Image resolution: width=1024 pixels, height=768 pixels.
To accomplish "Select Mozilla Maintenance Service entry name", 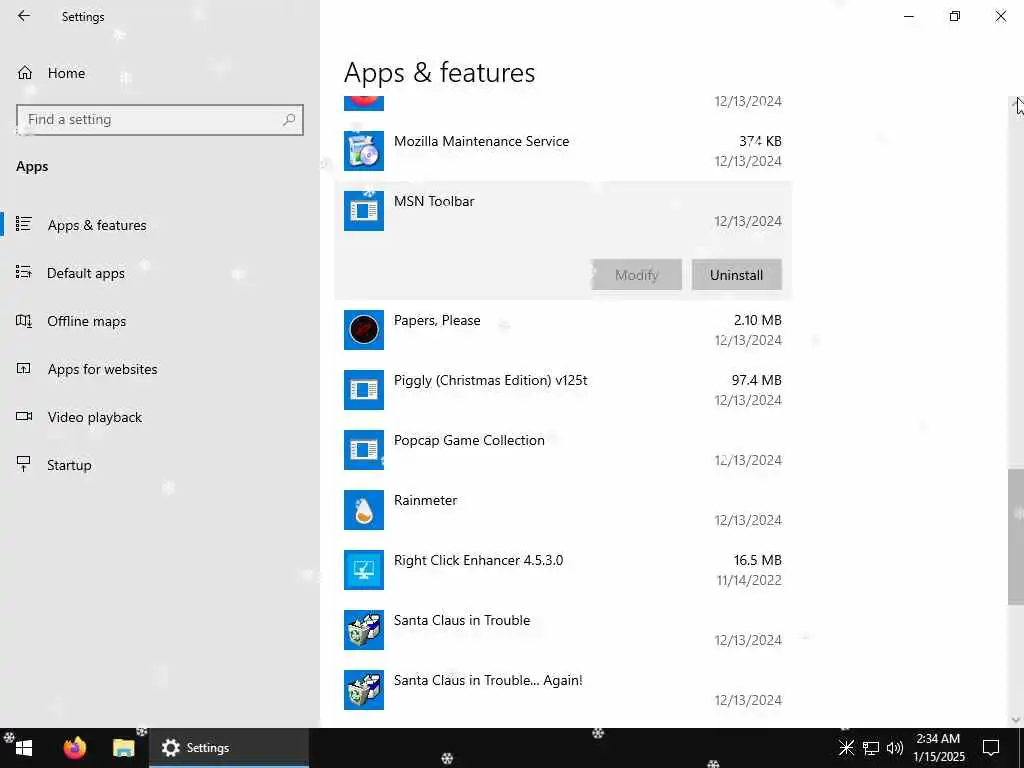I will click(x=481, y=141).
